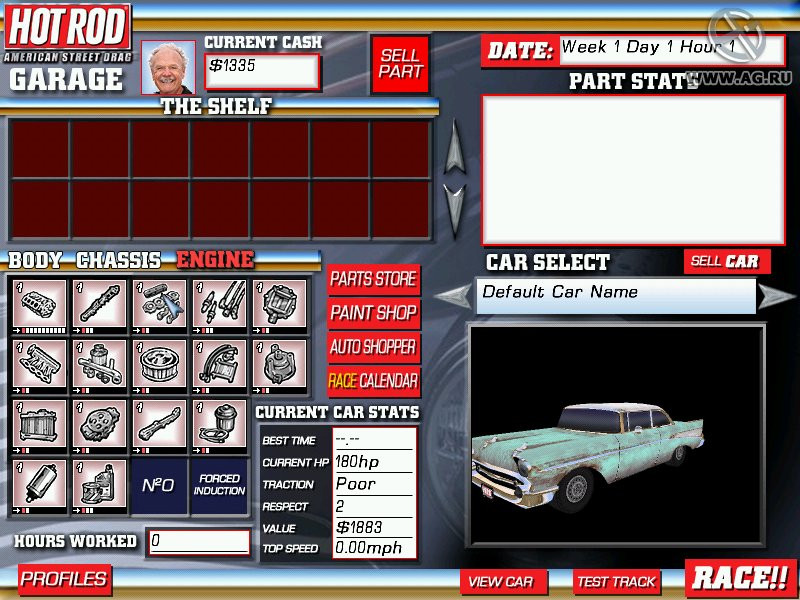Open the Auto Shopper

373,347
